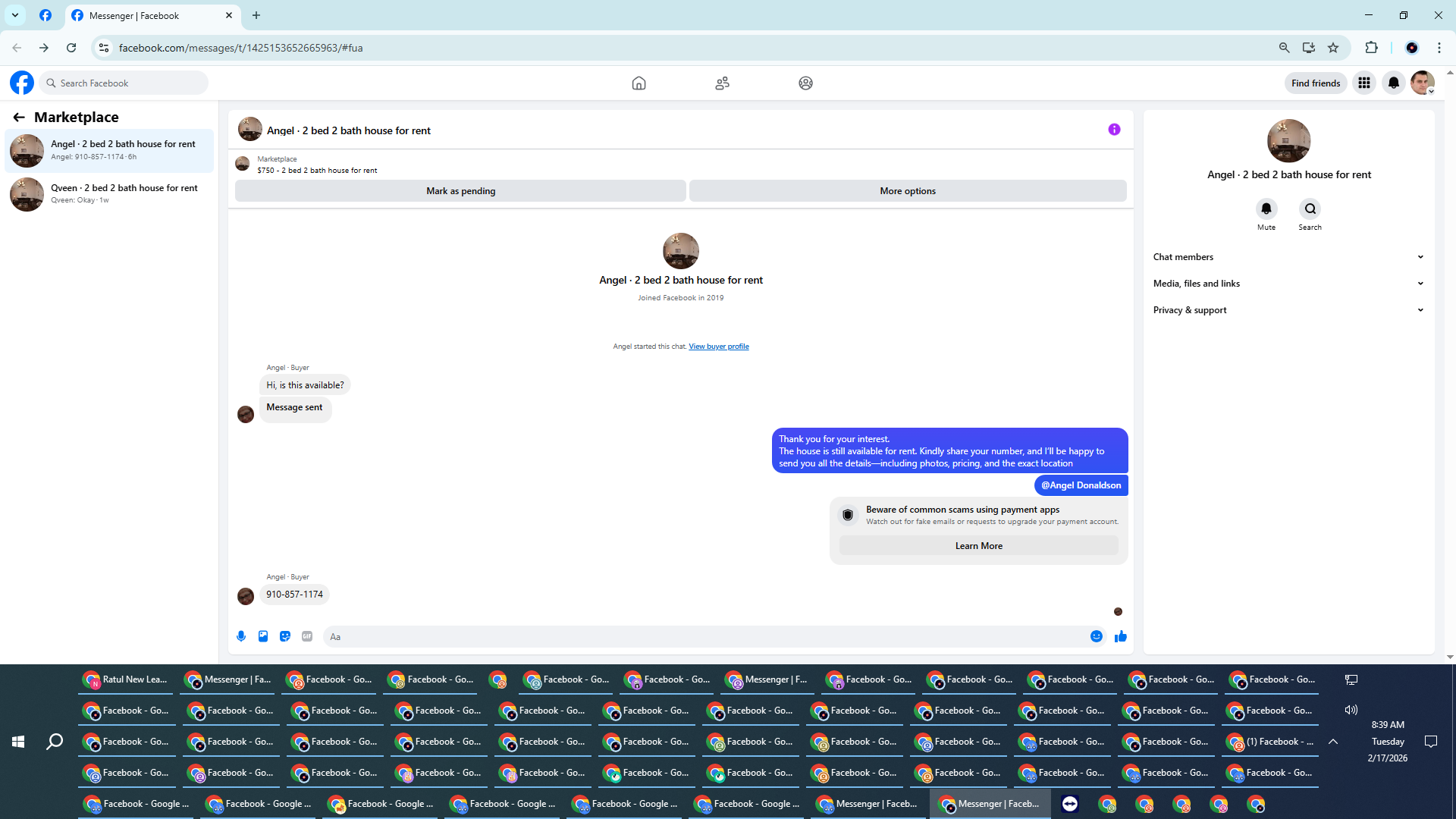Open the pinned Facebook tab
This screenshot has width=1456, height=819.
pos(45,15)
